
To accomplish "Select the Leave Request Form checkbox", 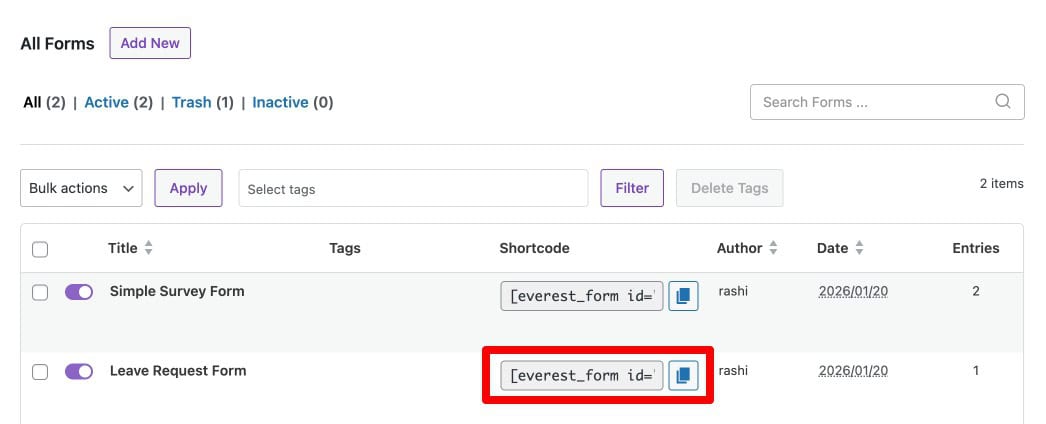I will tap(40, 372).
